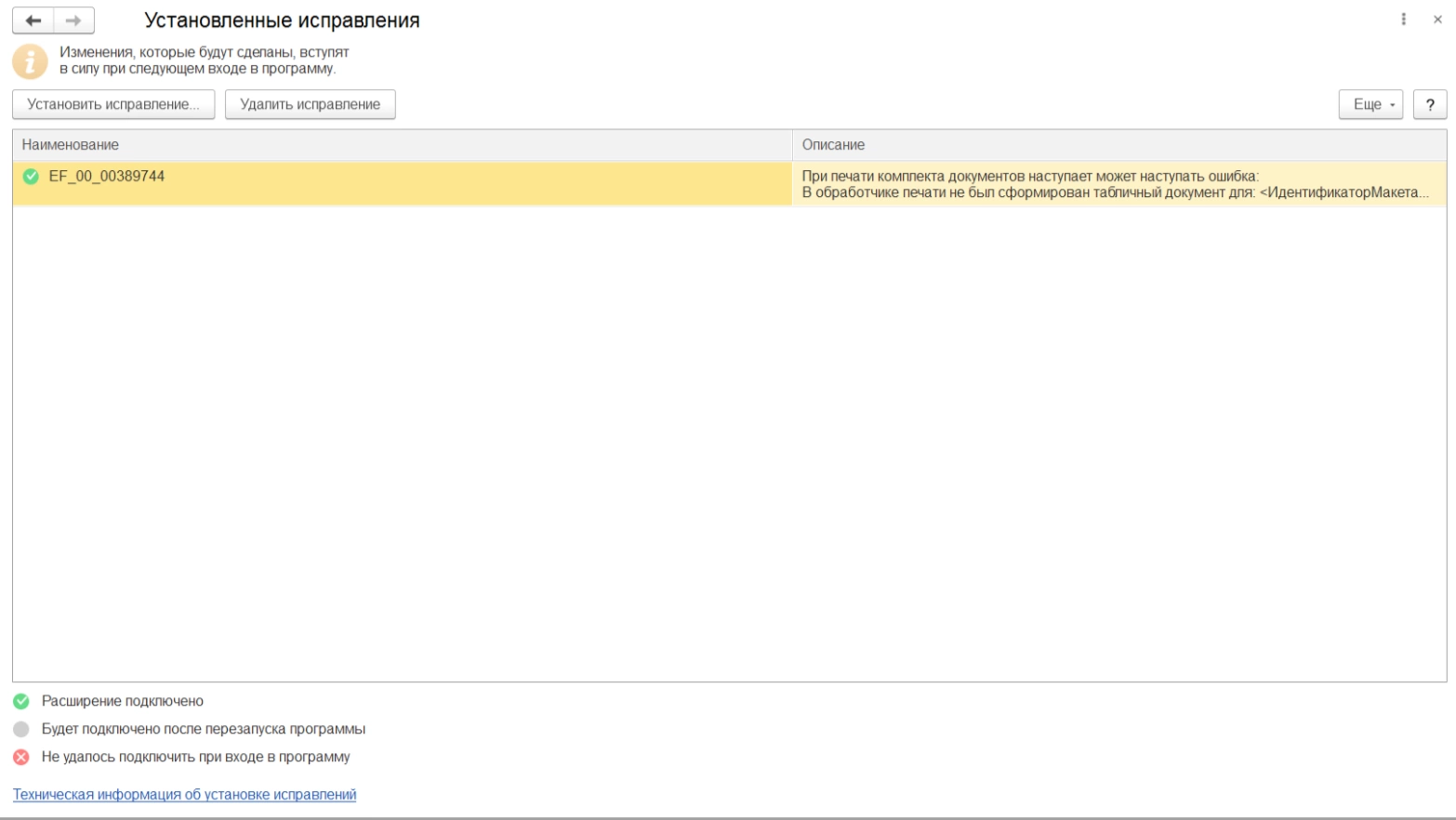
Task: Select the description cell of EF_00_00389744
Action: 1119,184
